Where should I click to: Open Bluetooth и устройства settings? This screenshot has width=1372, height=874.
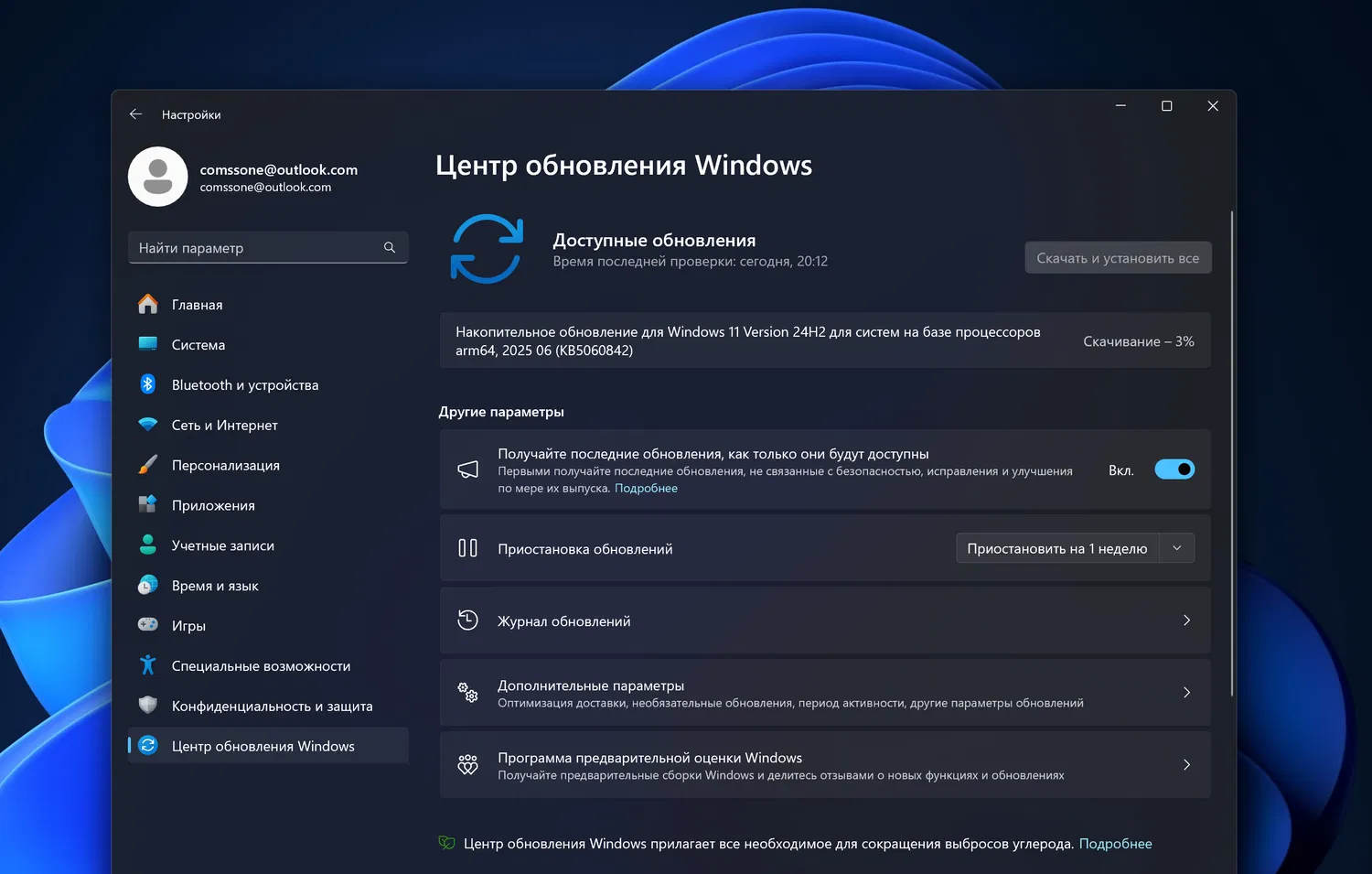(268, 385)
